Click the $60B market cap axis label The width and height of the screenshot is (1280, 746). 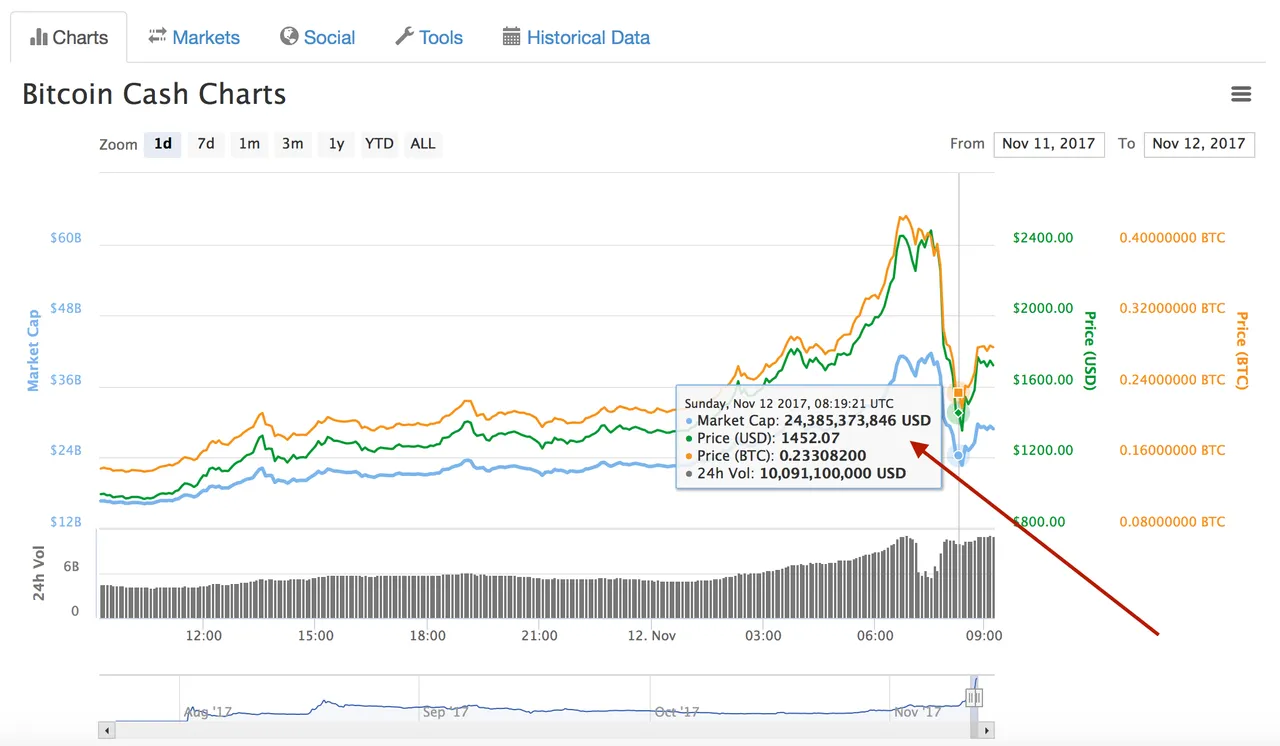coord(66,238)
